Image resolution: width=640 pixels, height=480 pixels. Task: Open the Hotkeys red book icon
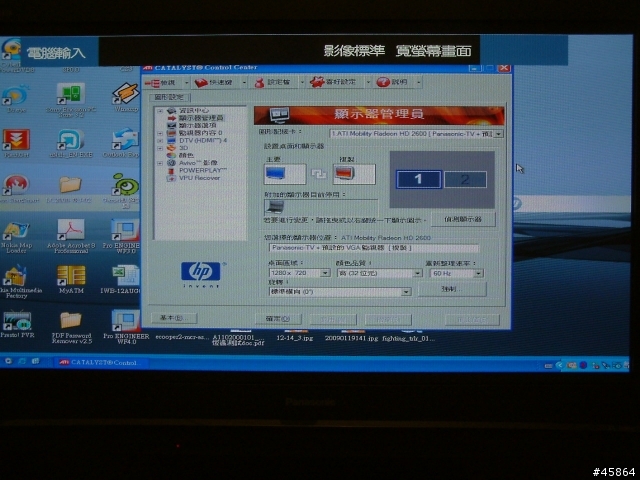(201, 83)
